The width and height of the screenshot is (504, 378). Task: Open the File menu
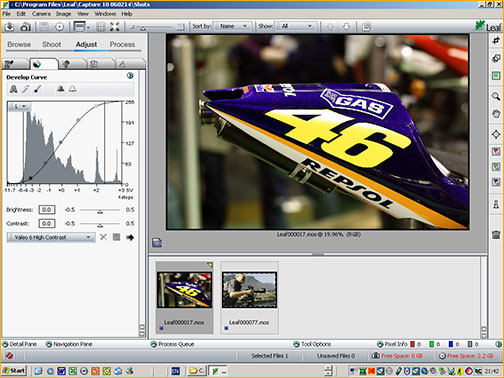pos(6,14)
